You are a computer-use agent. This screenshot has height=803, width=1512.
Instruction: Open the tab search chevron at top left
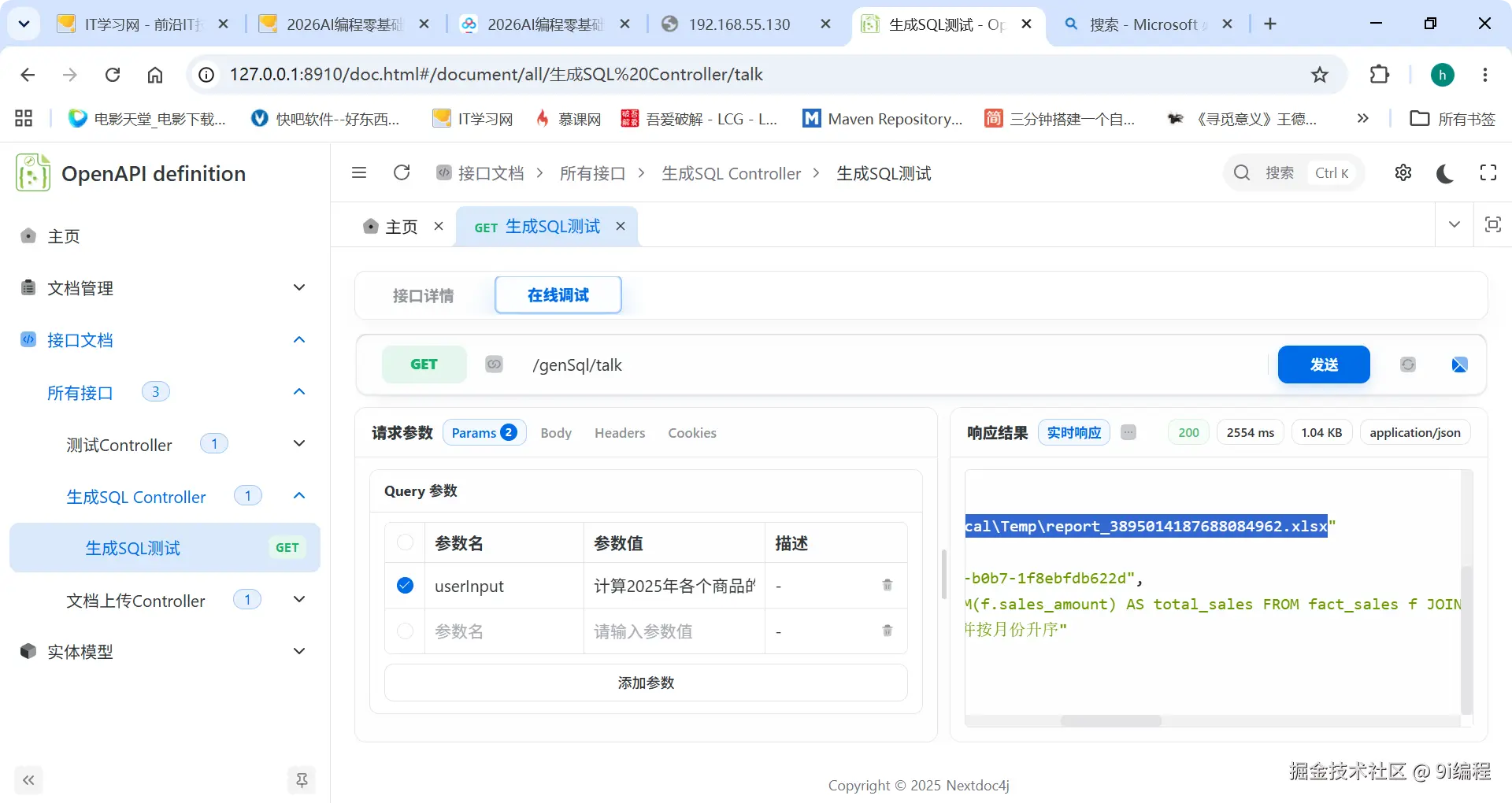[x=24, y=24]
